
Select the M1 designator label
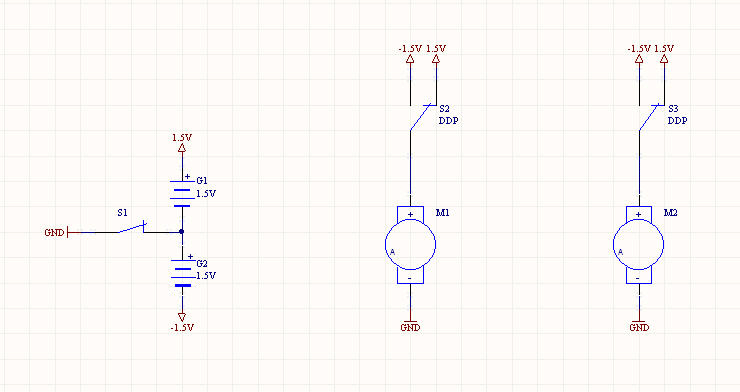443,213
